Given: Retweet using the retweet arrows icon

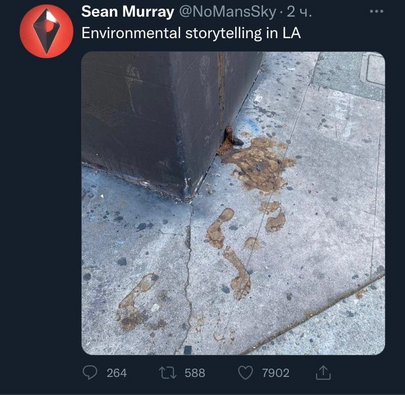Looking at the screenshot, I should [168, 373].
